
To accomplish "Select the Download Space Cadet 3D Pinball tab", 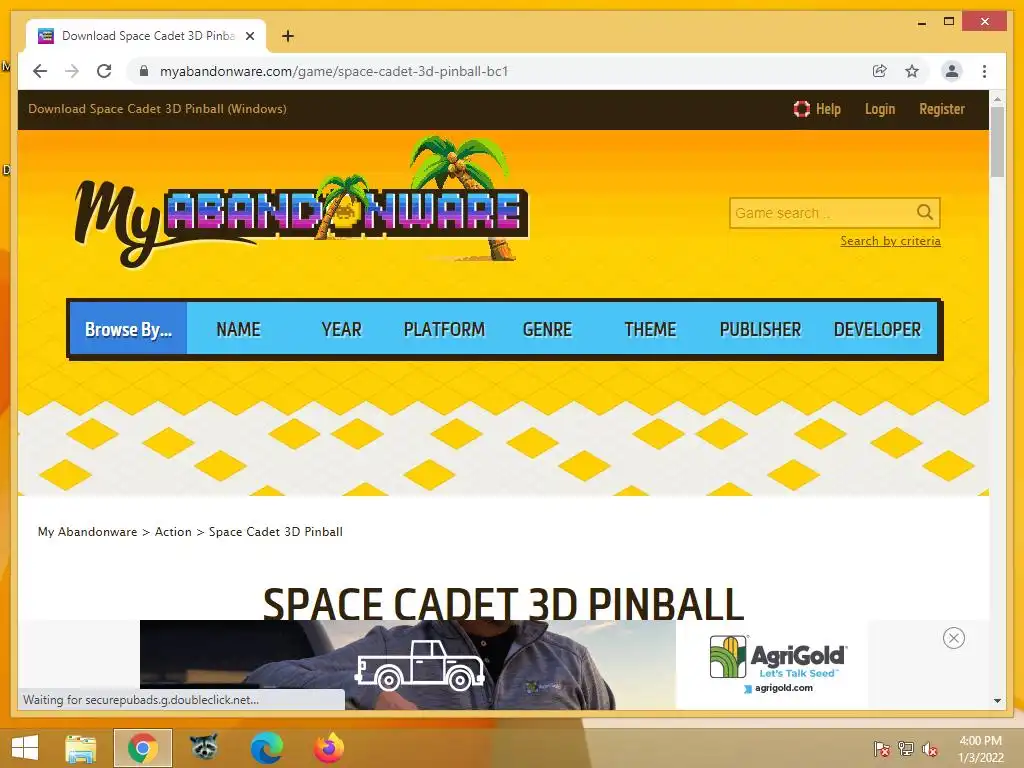I will pyautogui.click(x=146, y=36).
